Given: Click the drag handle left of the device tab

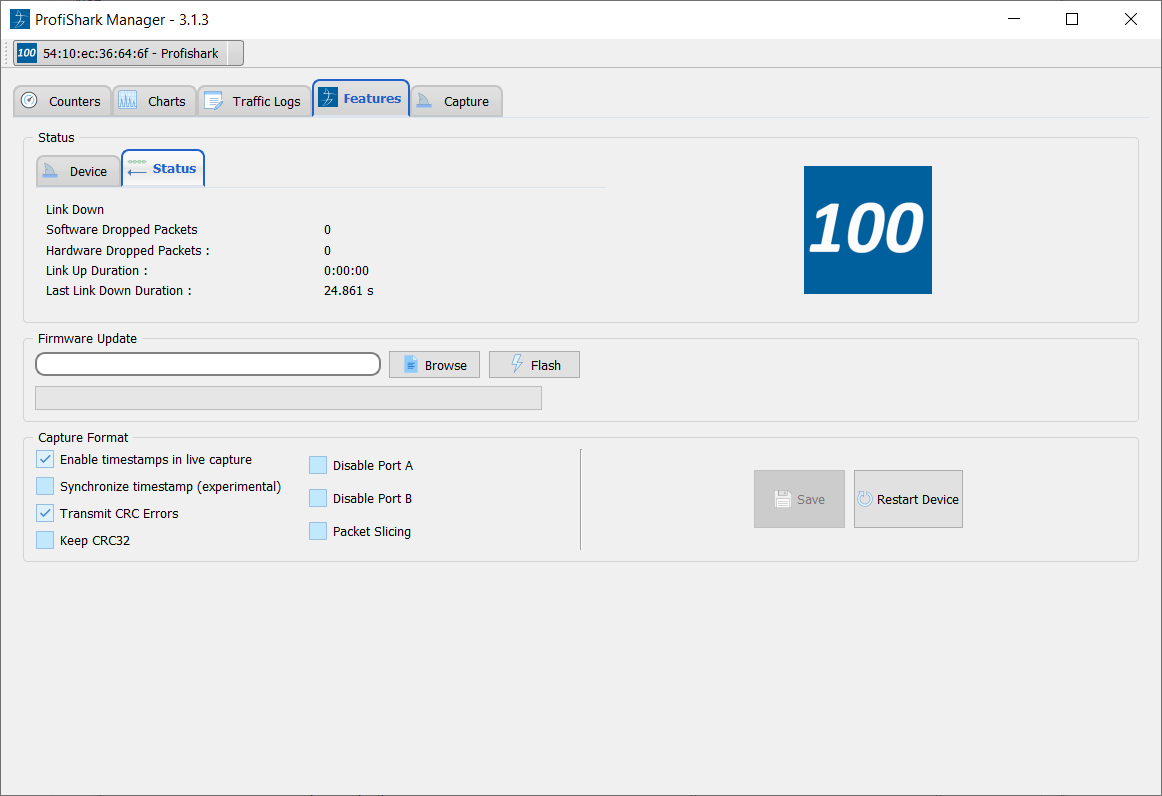Looking at the screenshot, I should [7, 53].
